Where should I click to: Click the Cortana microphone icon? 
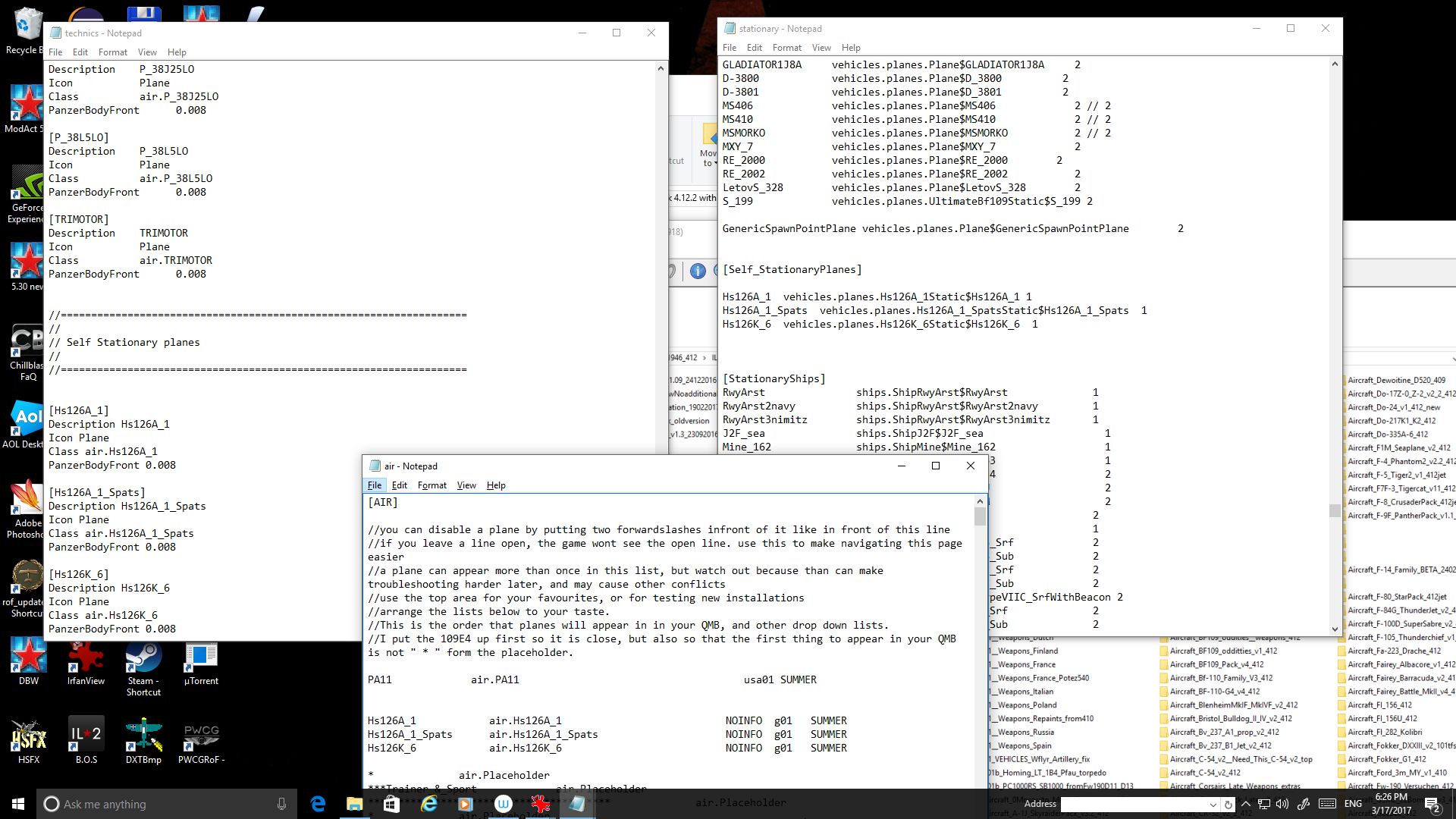(281, 804)
